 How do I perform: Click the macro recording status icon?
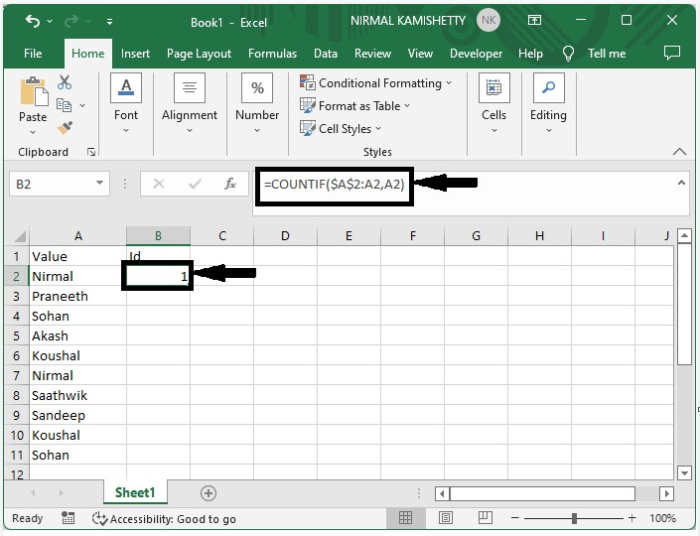[x=68, y=518]
